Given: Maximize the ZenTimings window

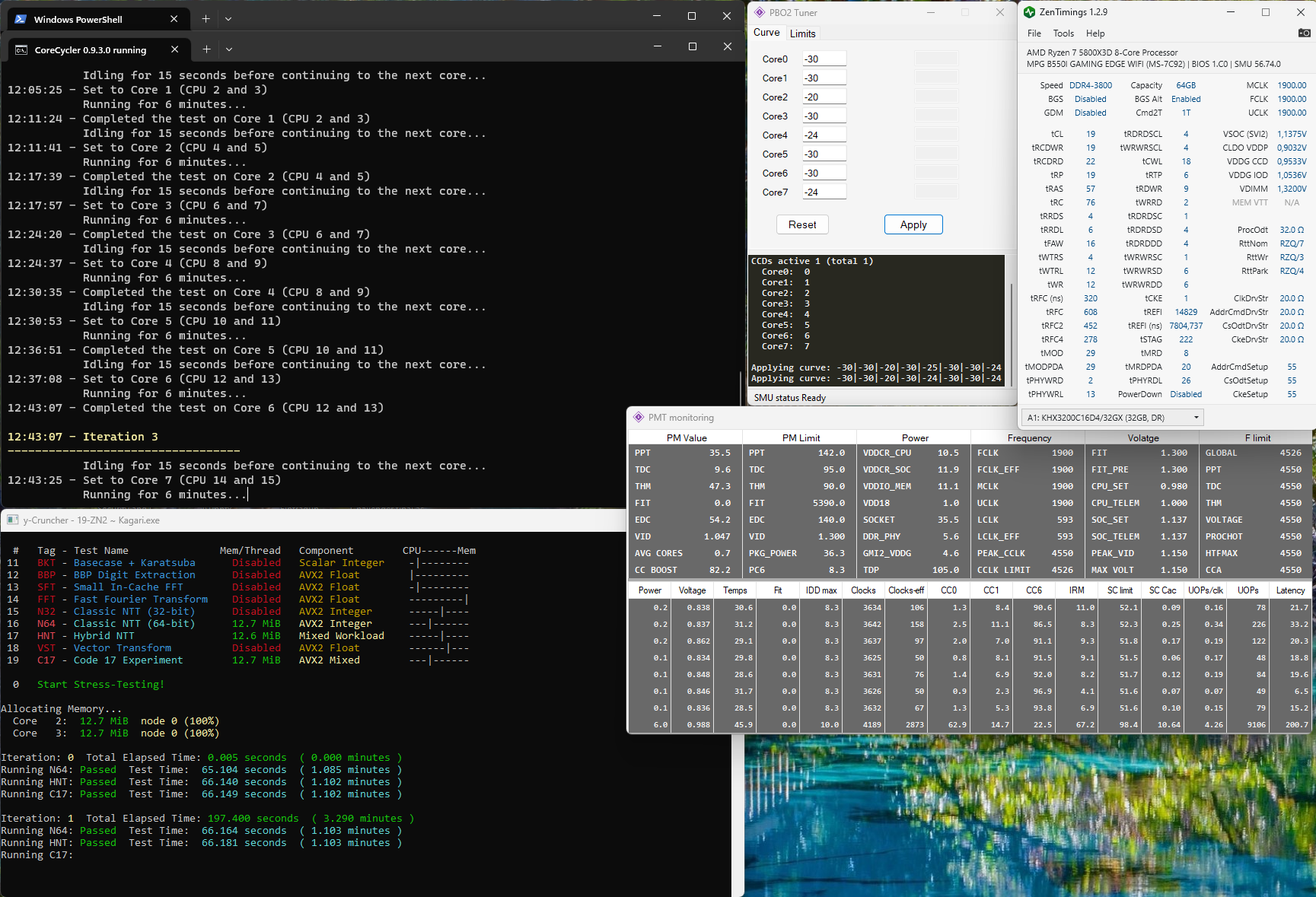Looking at the screenshot, I should (1266, 12).
